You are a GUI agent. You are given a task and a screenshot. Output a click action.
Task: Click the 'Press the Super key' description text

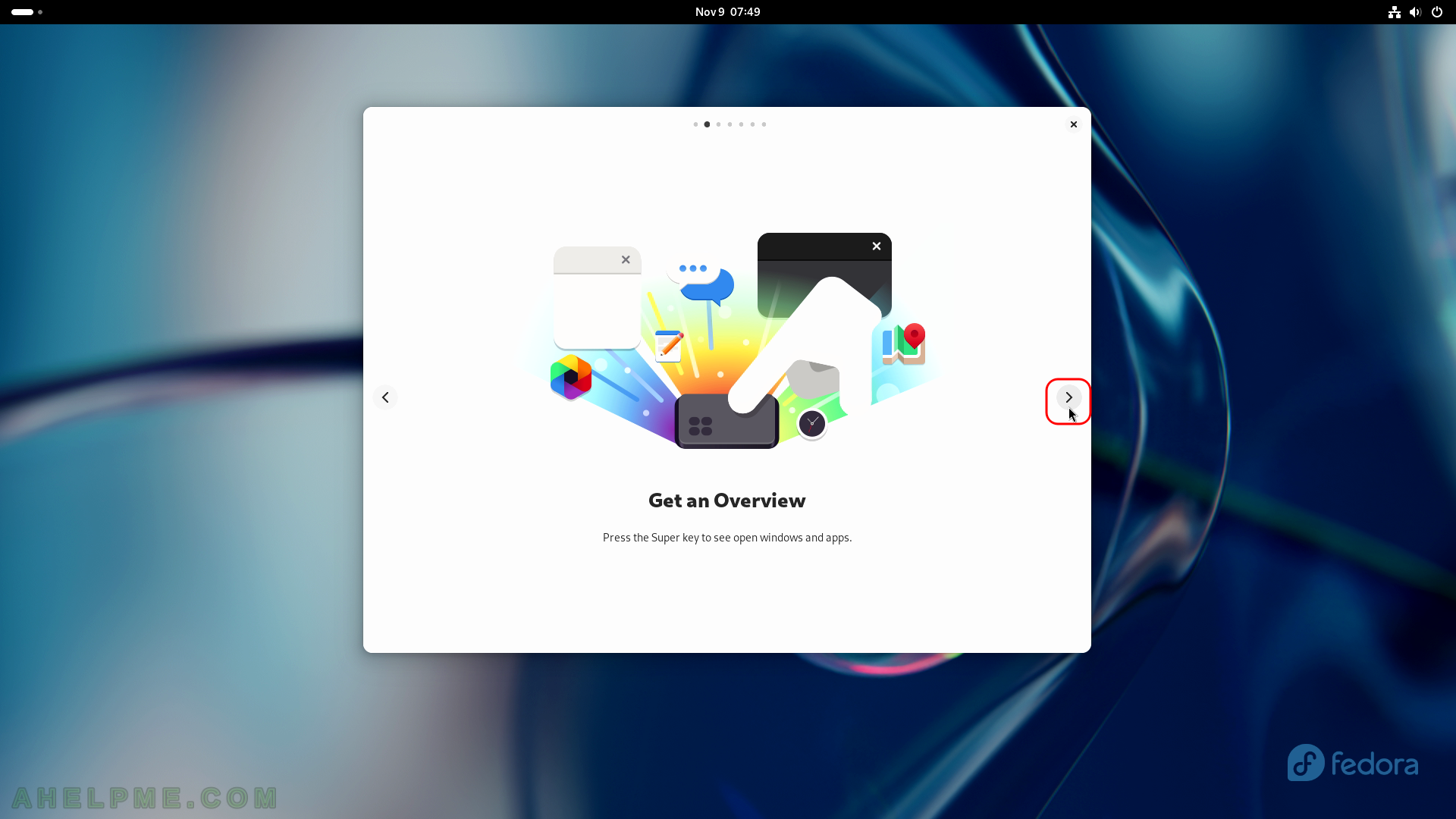pyautogui.click(x=726, y=538)
